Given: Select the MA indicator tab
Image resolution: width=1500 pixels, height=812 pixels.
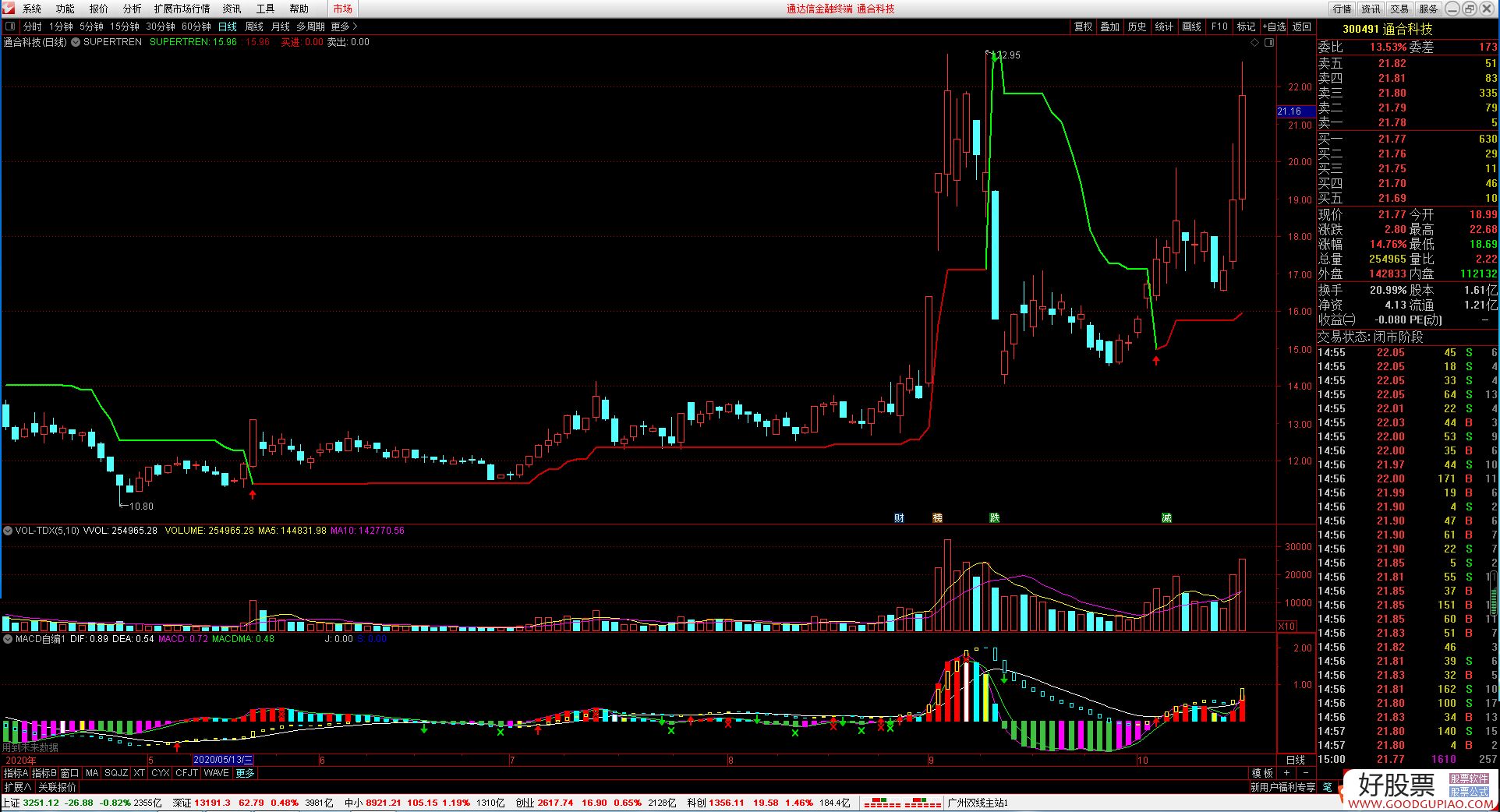Looking at the screenshot, I should coord(92,773).
